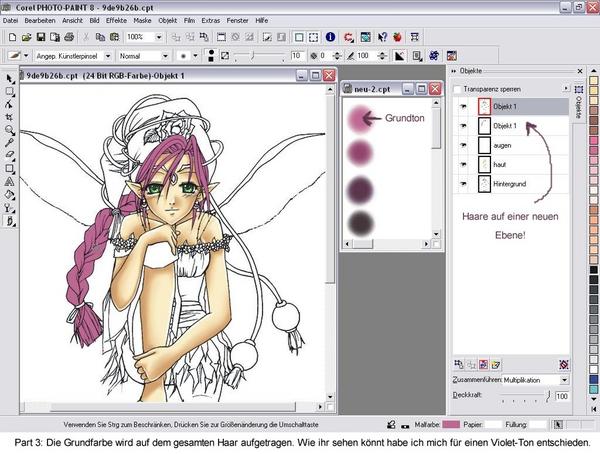Select the Hintergrund layer row

coord(512,184)
